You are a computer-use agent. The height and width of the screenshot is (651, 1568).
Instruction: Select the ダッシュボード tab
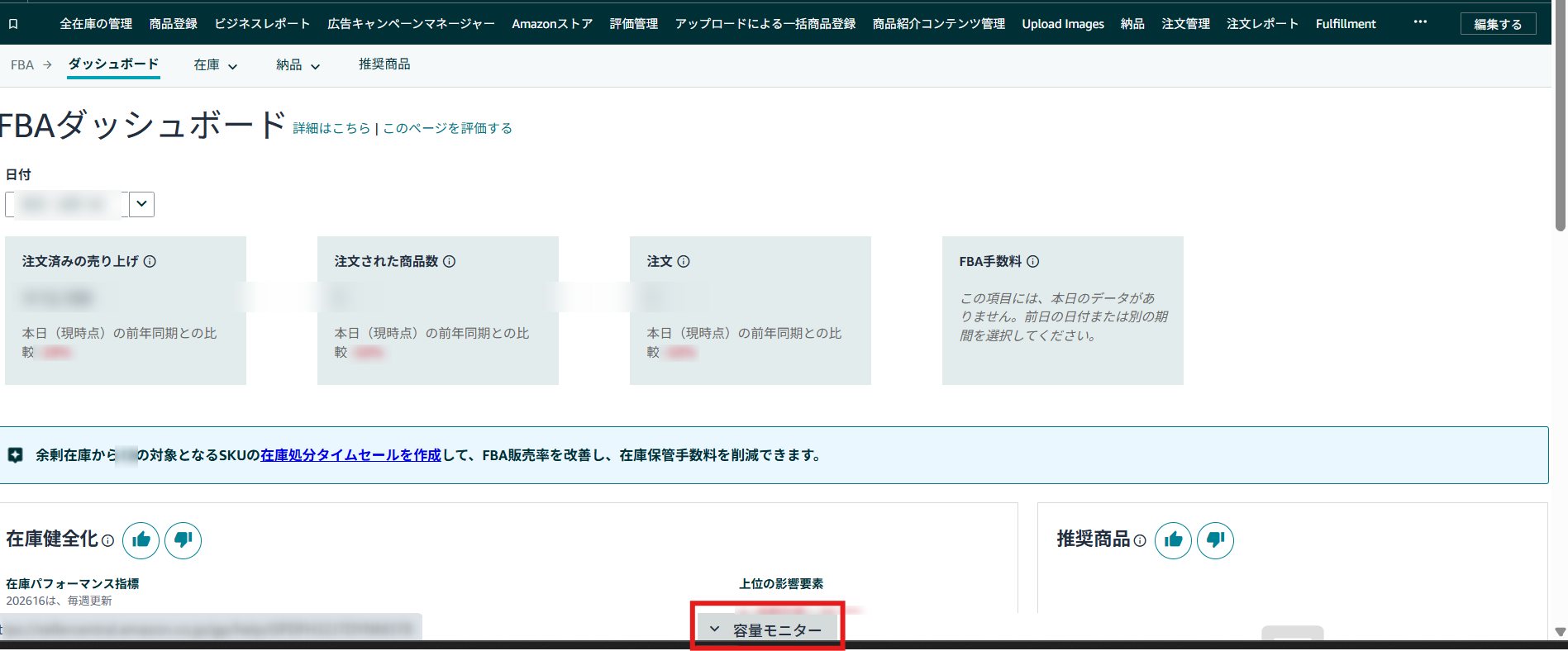pyautogui.click(x=113, y=64)
